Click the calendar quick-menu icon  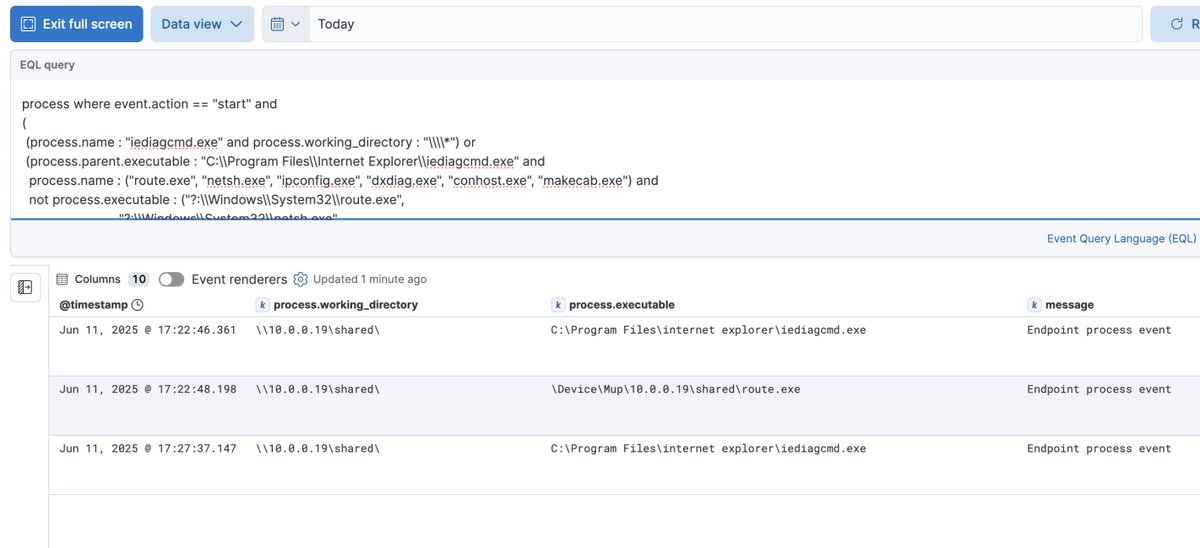[277, 24]
